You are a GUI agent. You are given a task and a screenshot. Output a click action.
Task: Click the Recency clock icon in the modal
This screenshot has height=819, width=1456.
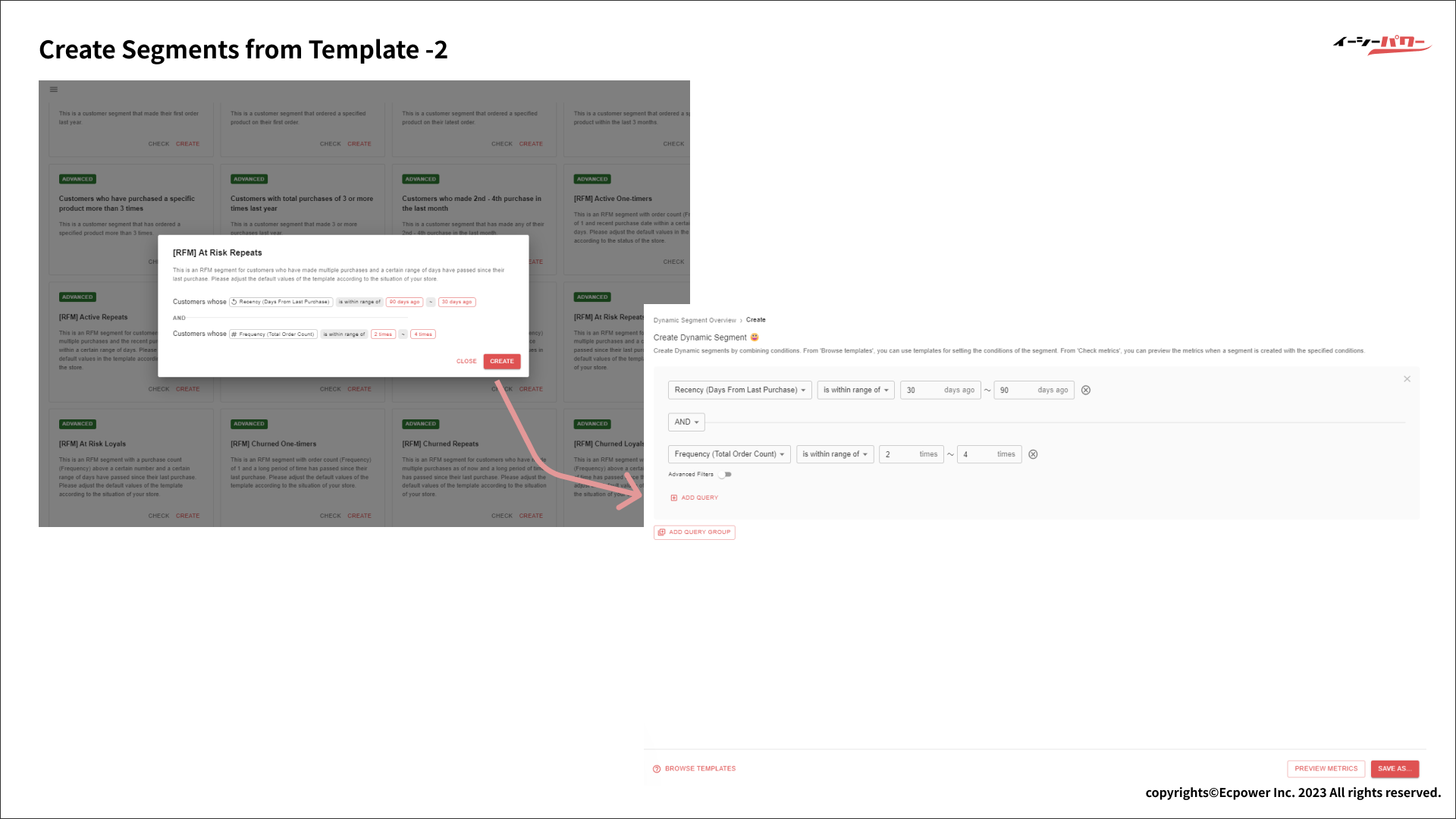pos(234,302)
